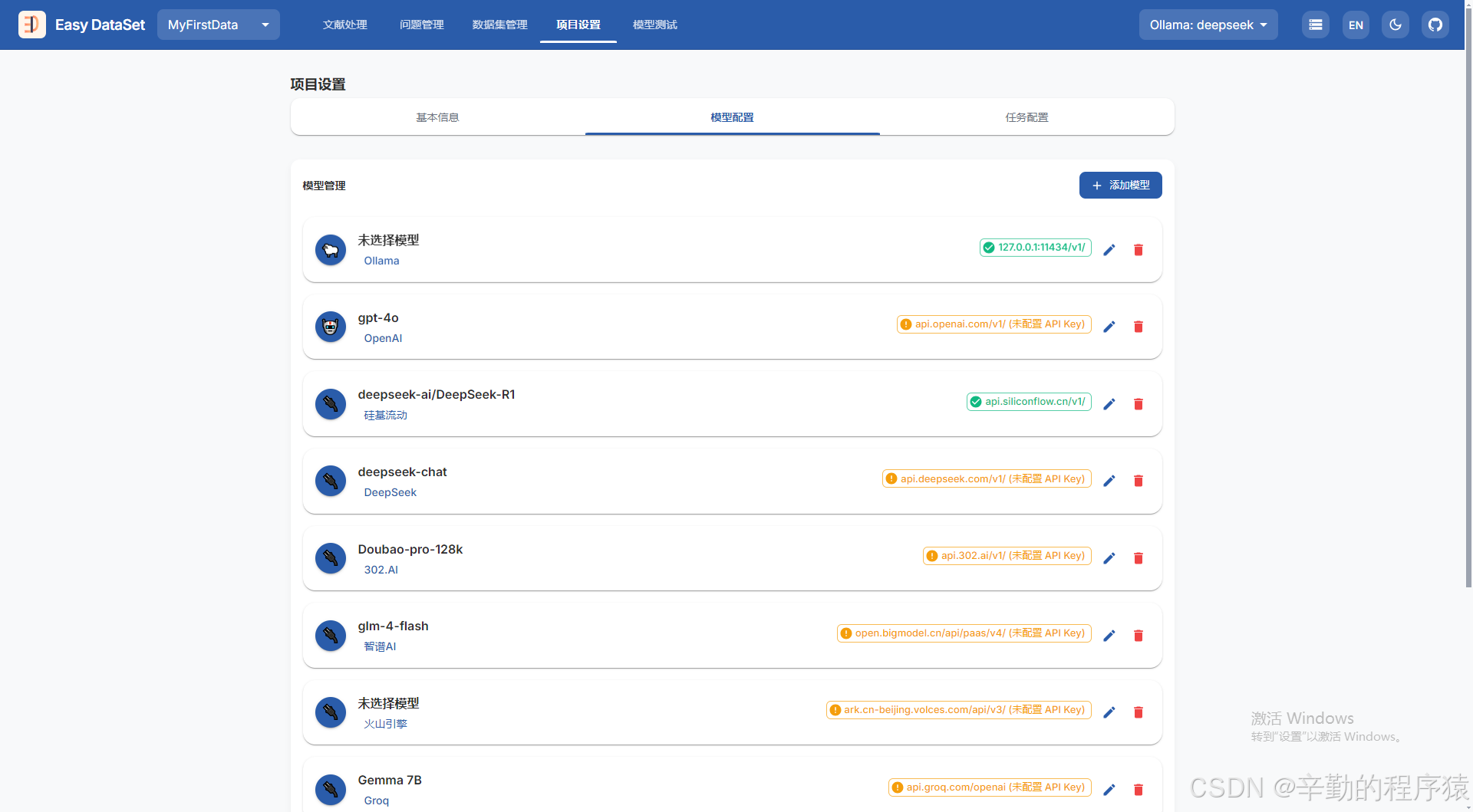
Task: Click the ark.cn-beijing.volces.com endpoint chip
Action: (x=959, y=710)
